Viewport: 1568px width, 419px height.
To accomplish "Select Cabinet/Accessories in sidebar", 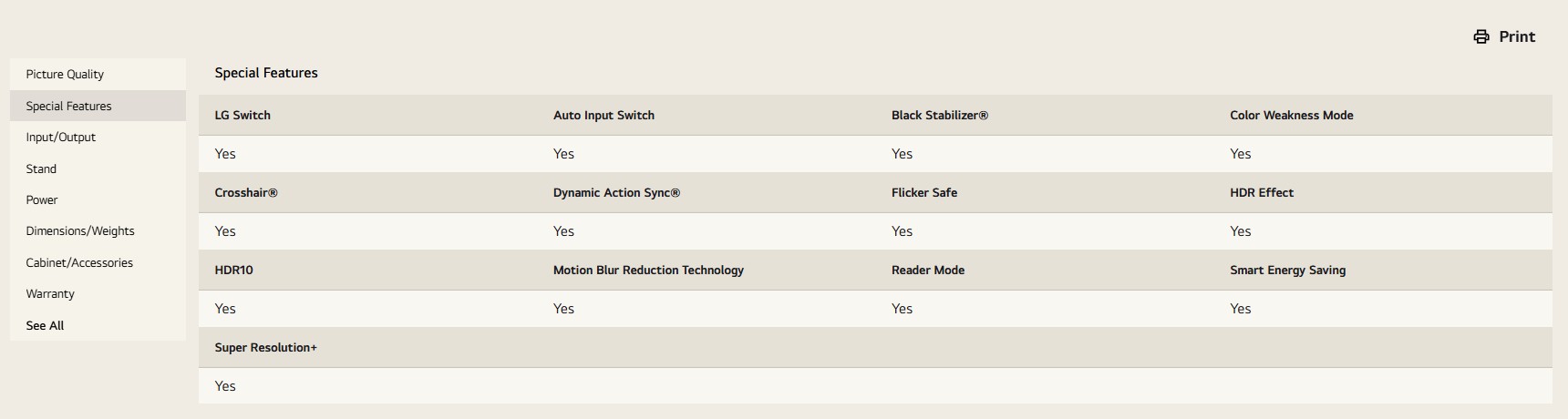I will point(79,263).
